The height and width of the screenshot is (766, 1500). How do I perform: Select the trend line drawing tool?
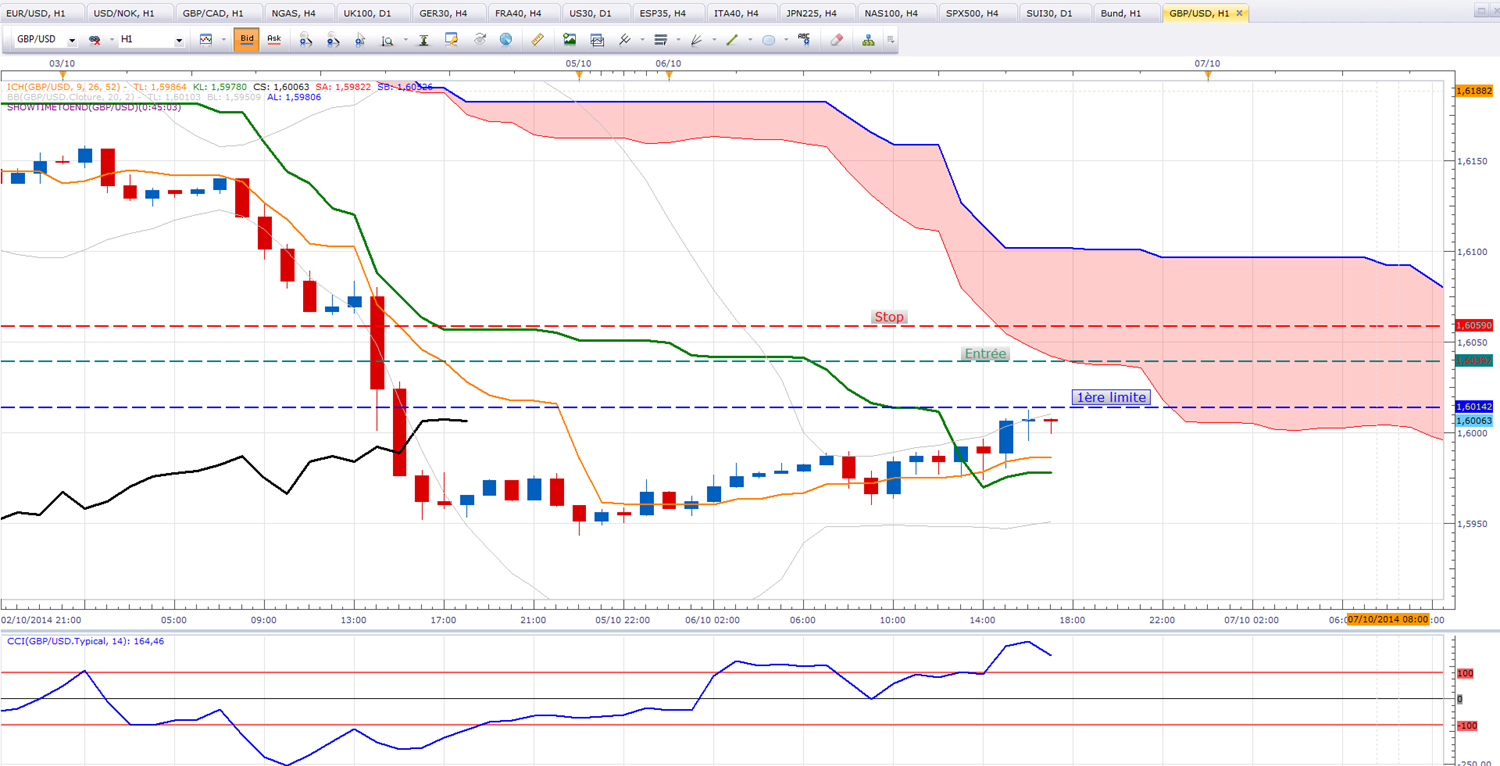click(732, 40)
